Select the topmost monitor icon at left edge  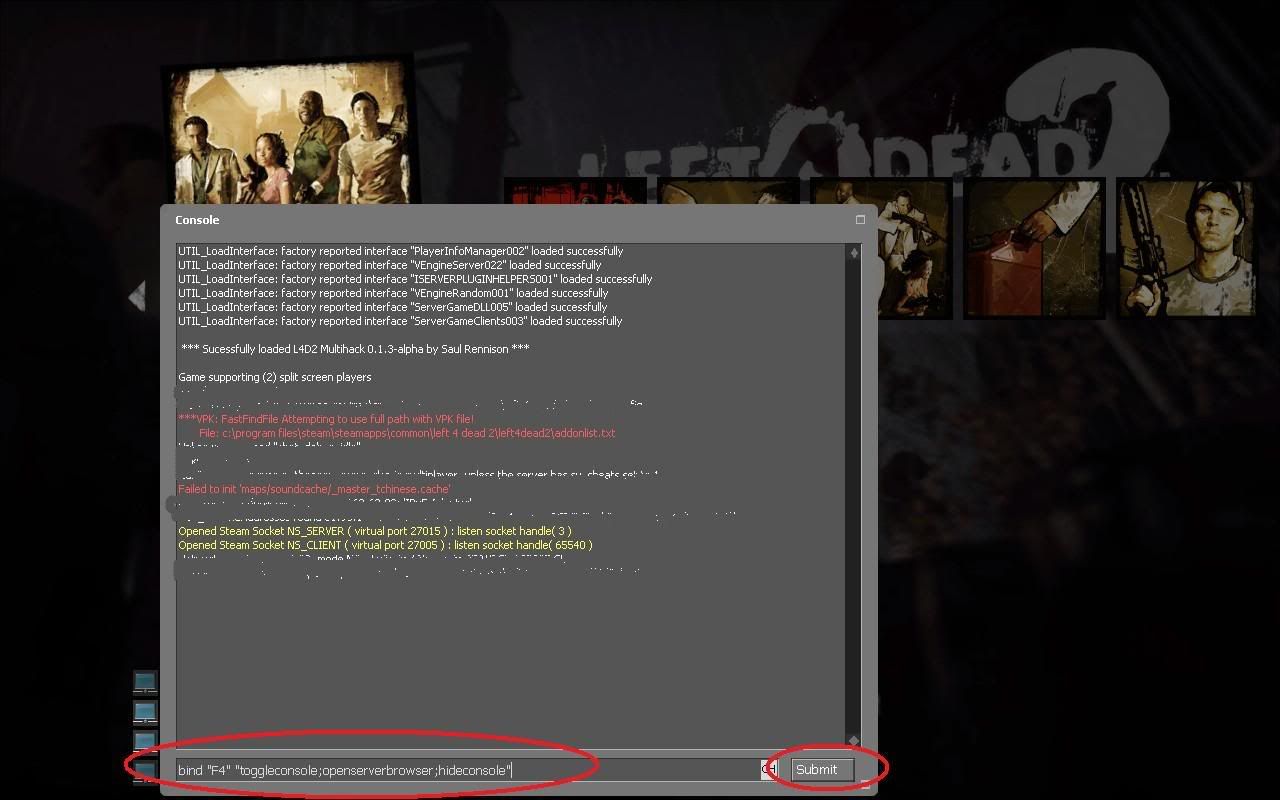coord(145,682)
